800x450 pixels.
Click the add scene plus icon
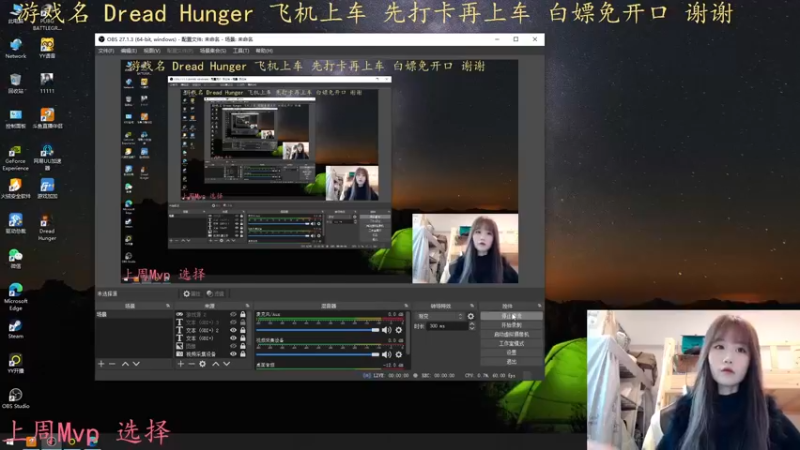pos(101,364)
